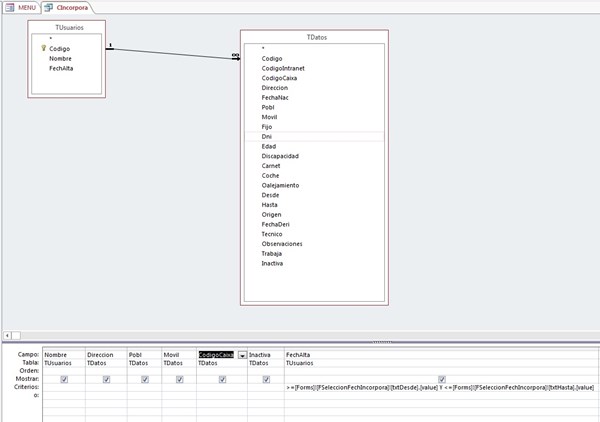Viewport: 600px width, 422px height.
Task: Click the asterisk in TDatos field list
Action: coord(263,48)
